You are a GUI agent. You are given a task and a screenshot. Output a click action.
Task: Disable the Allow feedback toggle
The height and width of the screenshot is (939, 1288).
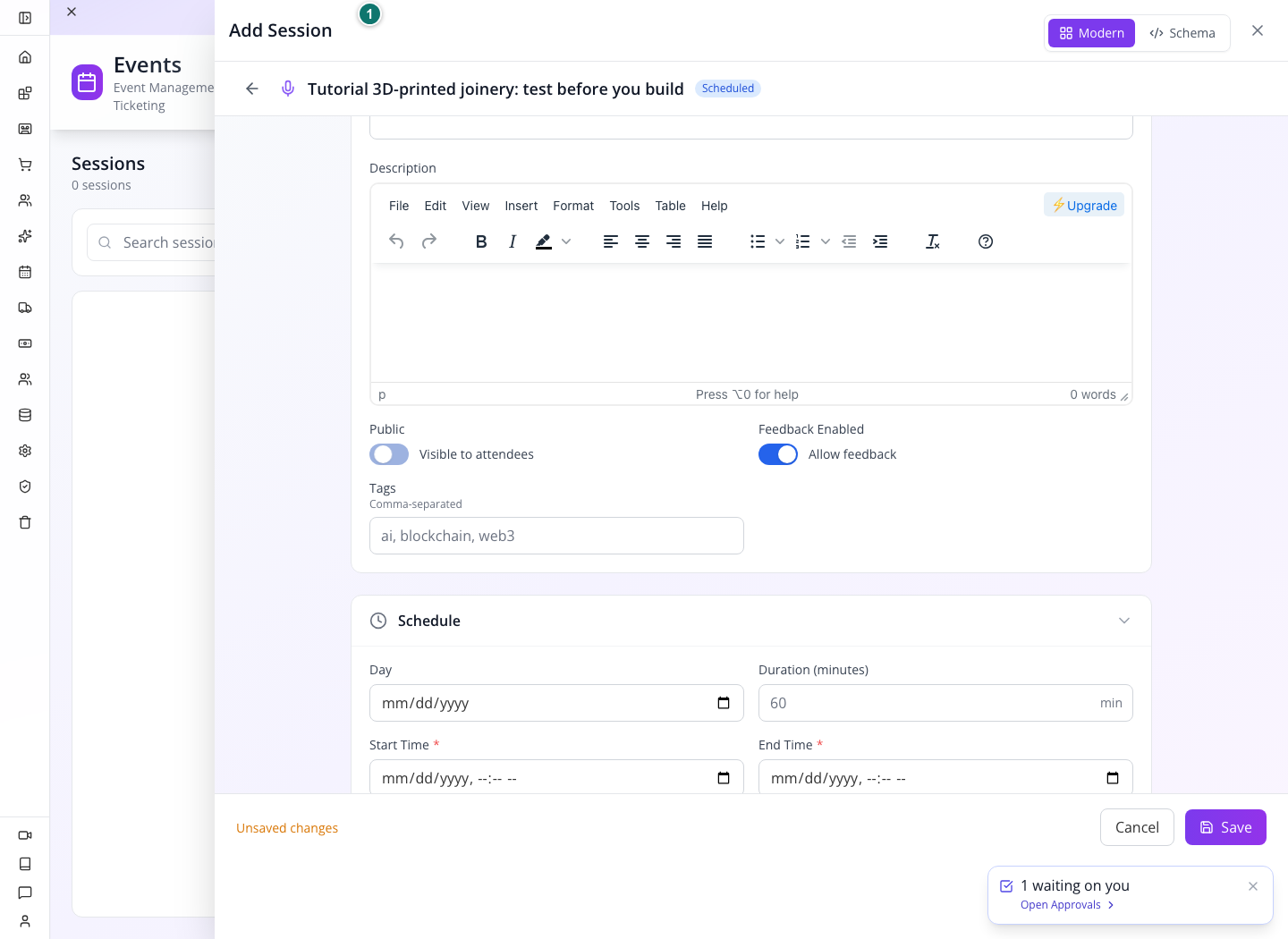tap(778, 454)
